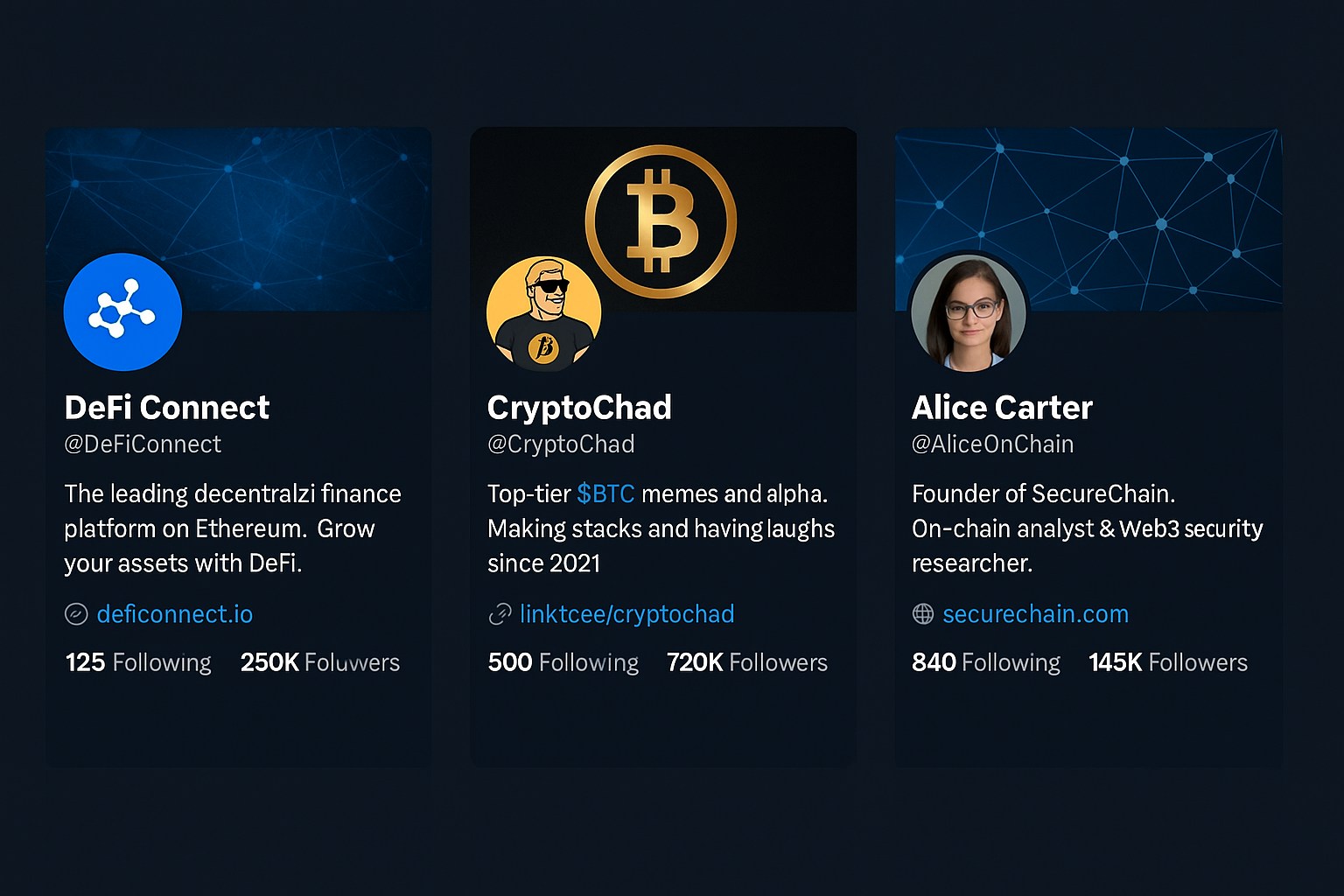Open Alice Carter's 840 Following list
Image resolution: width=1344 pixels, height=896 pixels.
point(985,662)
